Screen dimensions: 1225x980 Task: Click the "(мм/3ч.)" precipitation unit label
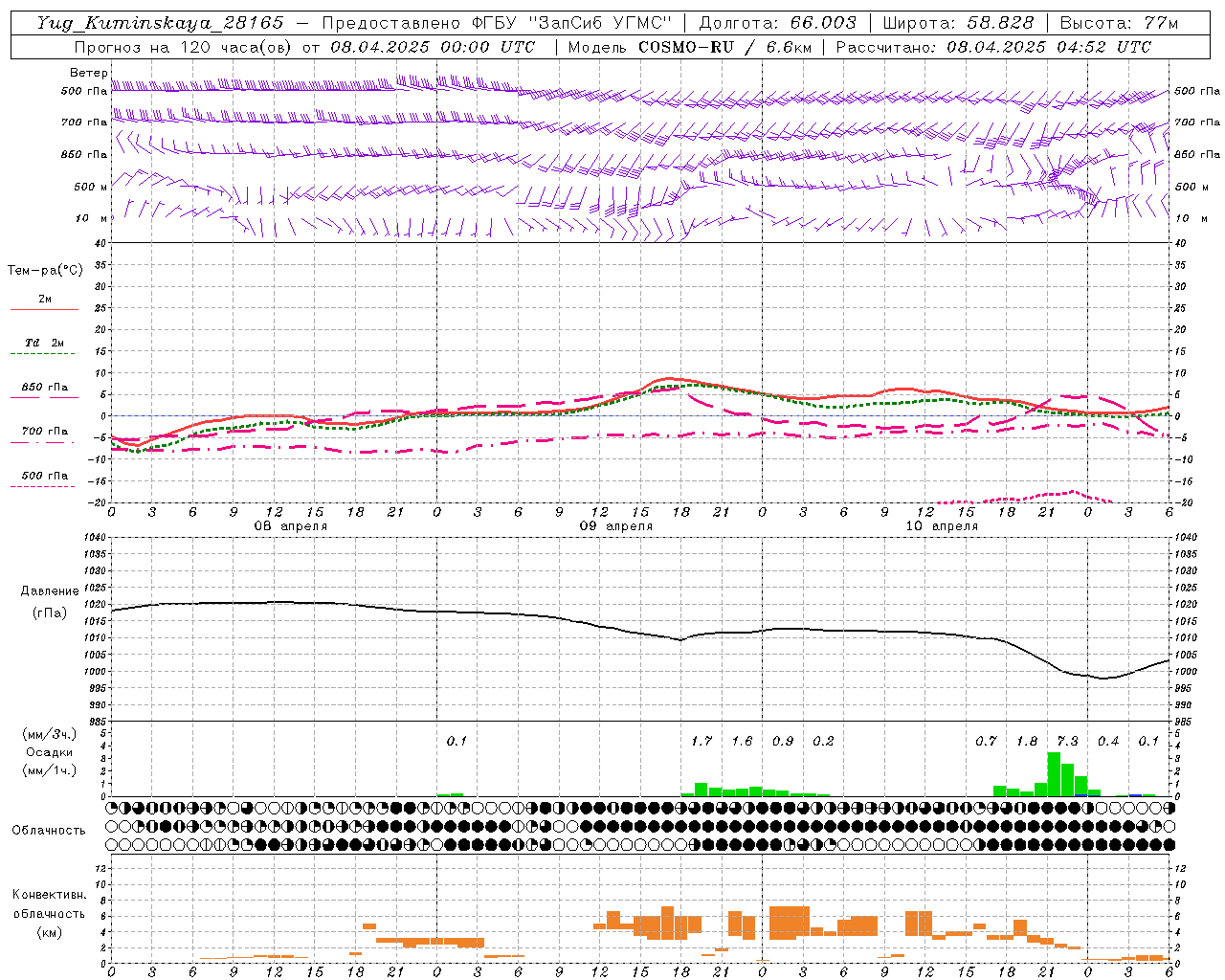click(x=50, y=735)
